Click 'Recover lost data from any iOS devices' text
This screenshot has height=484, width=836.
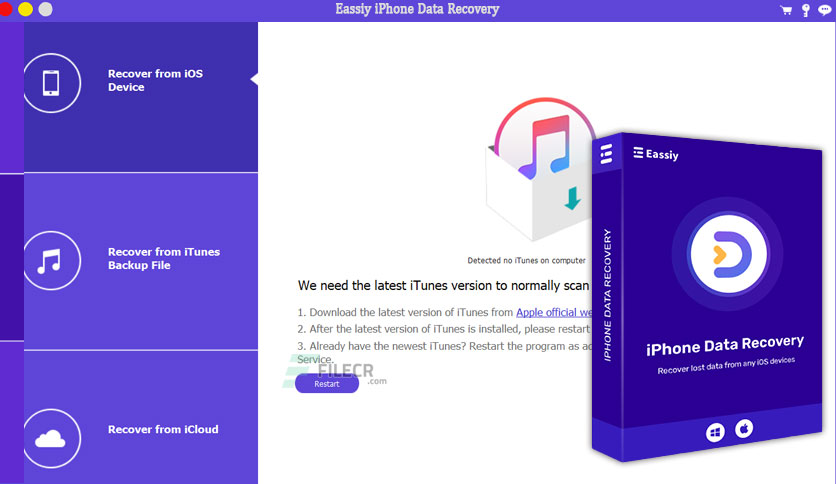[726, 365]
